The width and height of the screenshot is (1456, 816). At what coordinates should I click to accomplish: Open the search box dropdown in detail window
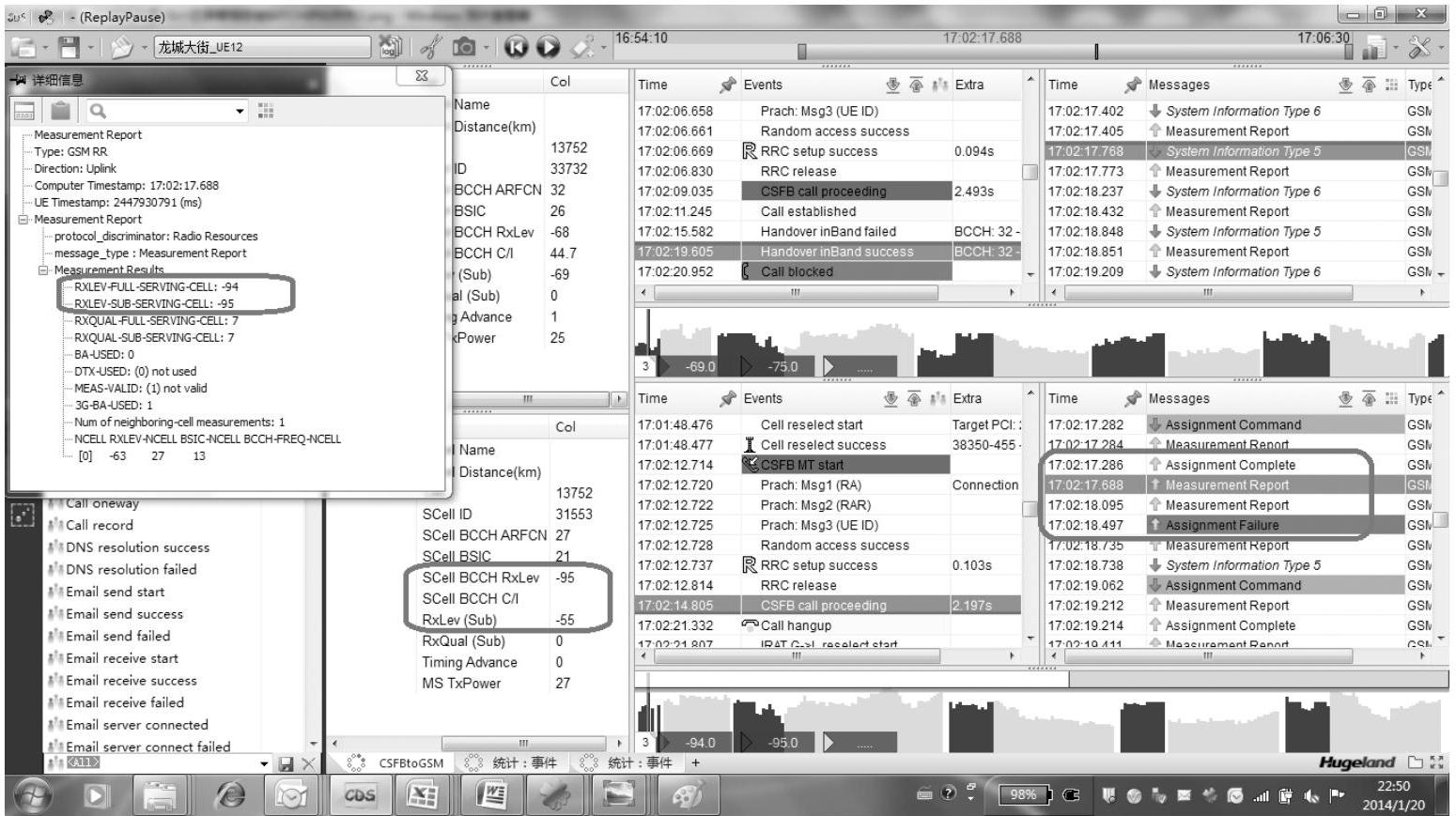(x=240, y=112)
